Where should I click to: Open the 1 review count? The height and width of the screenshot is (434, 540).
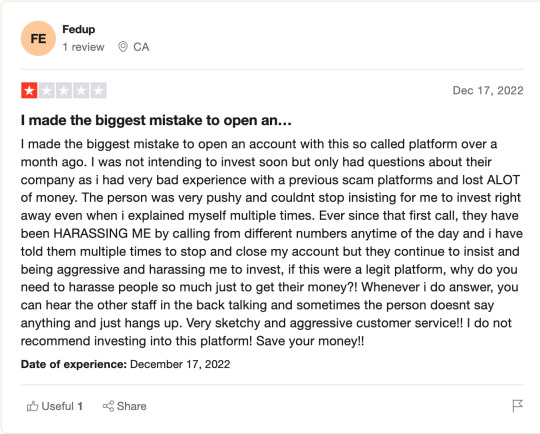(83, 47)
